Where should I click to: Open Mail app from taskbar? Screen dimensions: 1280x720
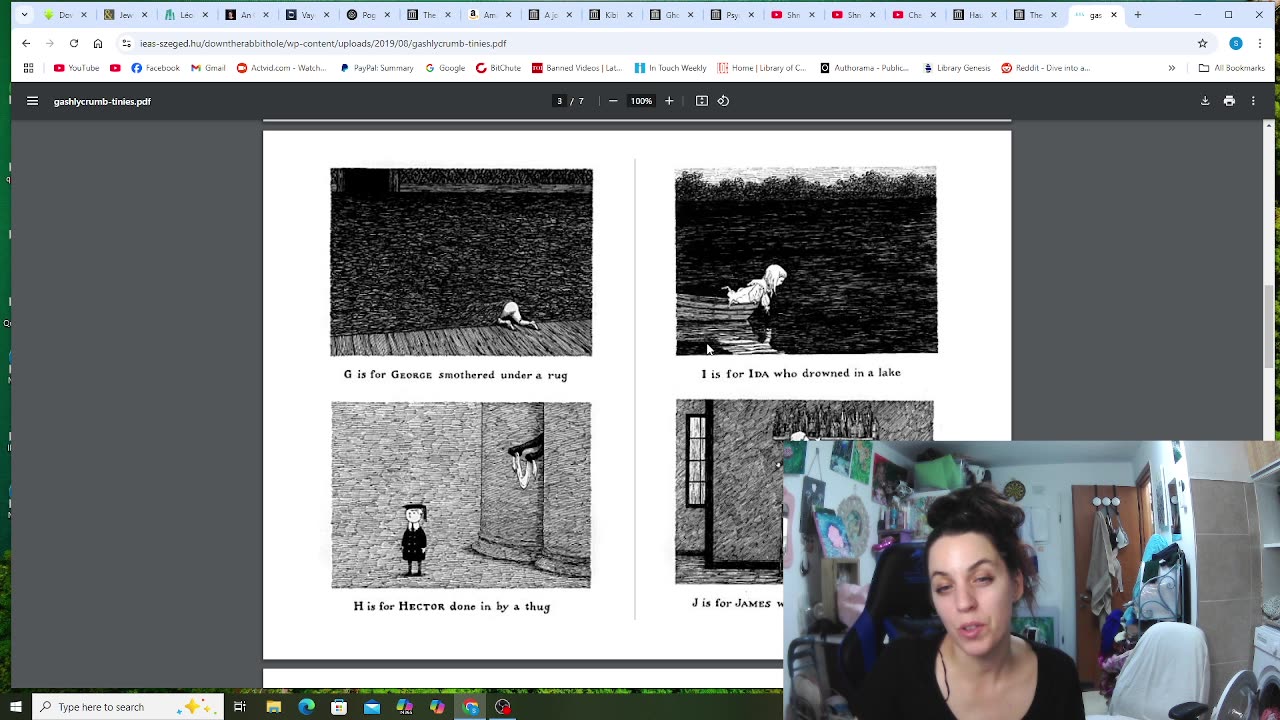(x=372, y=707)
